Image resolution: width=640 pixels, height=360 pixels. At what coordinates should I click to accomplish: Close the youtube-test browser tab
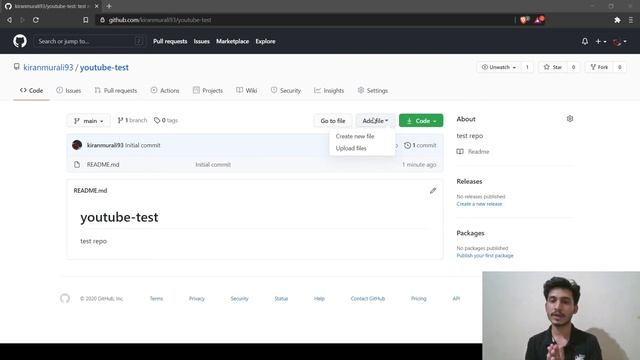coord(96,6)
